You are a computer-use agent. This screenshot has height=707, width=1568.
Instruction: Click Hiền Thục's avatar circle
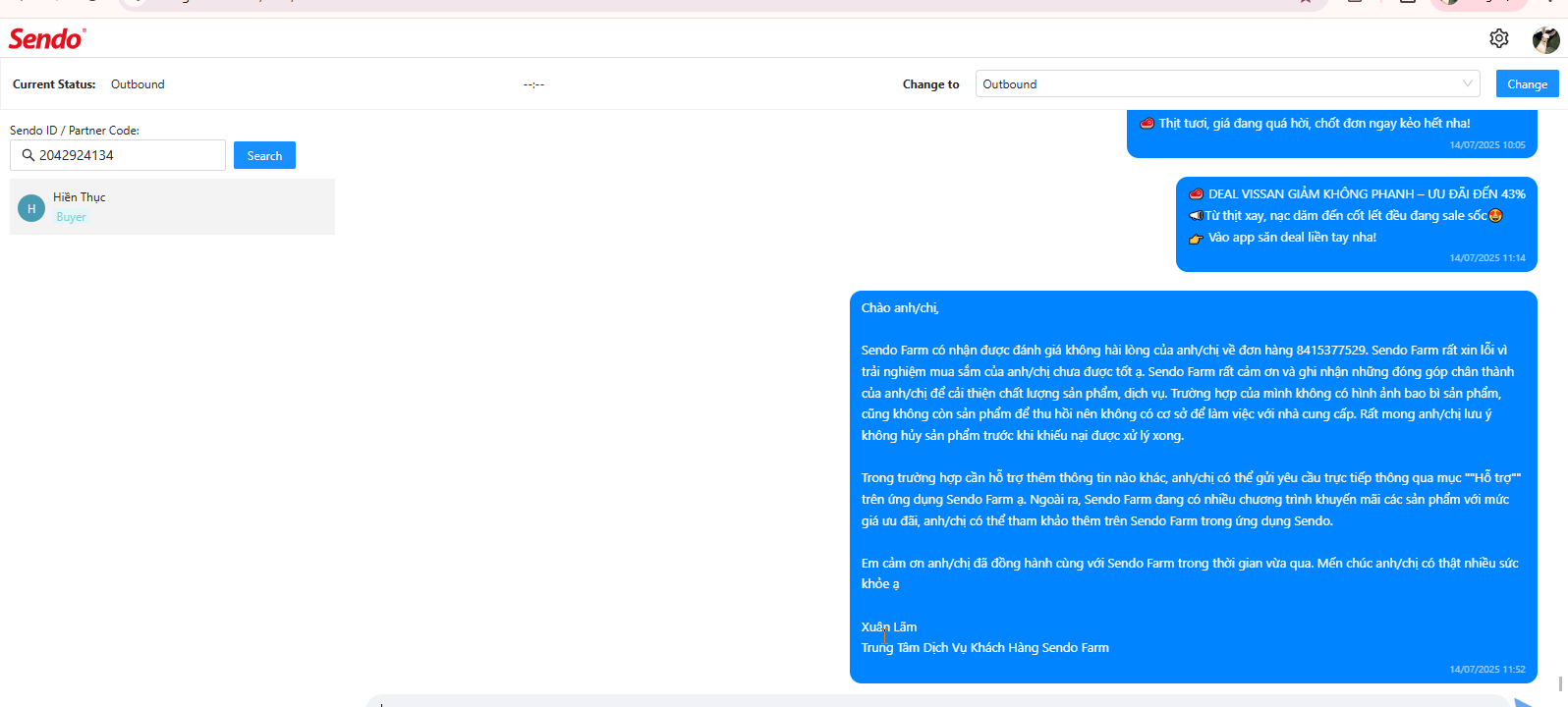tap(31, 208)
